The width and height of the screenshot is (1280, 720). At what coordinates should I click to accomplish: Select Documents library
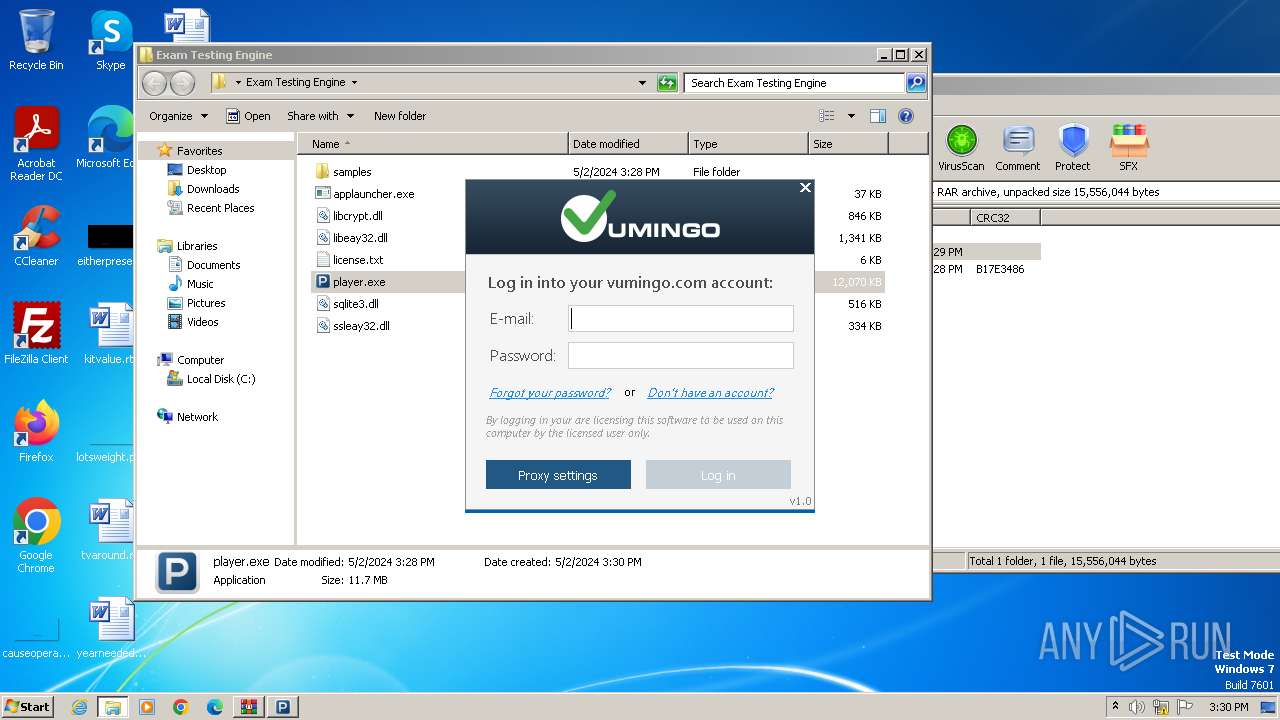click(x=204, y=265)
